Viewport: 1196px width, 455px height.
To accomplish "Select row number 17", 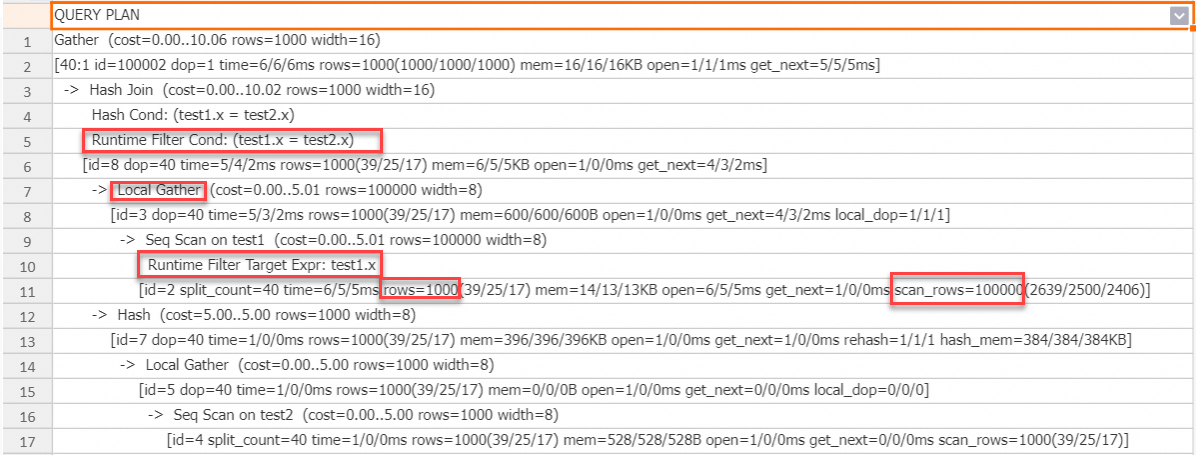I will [25, 441].
